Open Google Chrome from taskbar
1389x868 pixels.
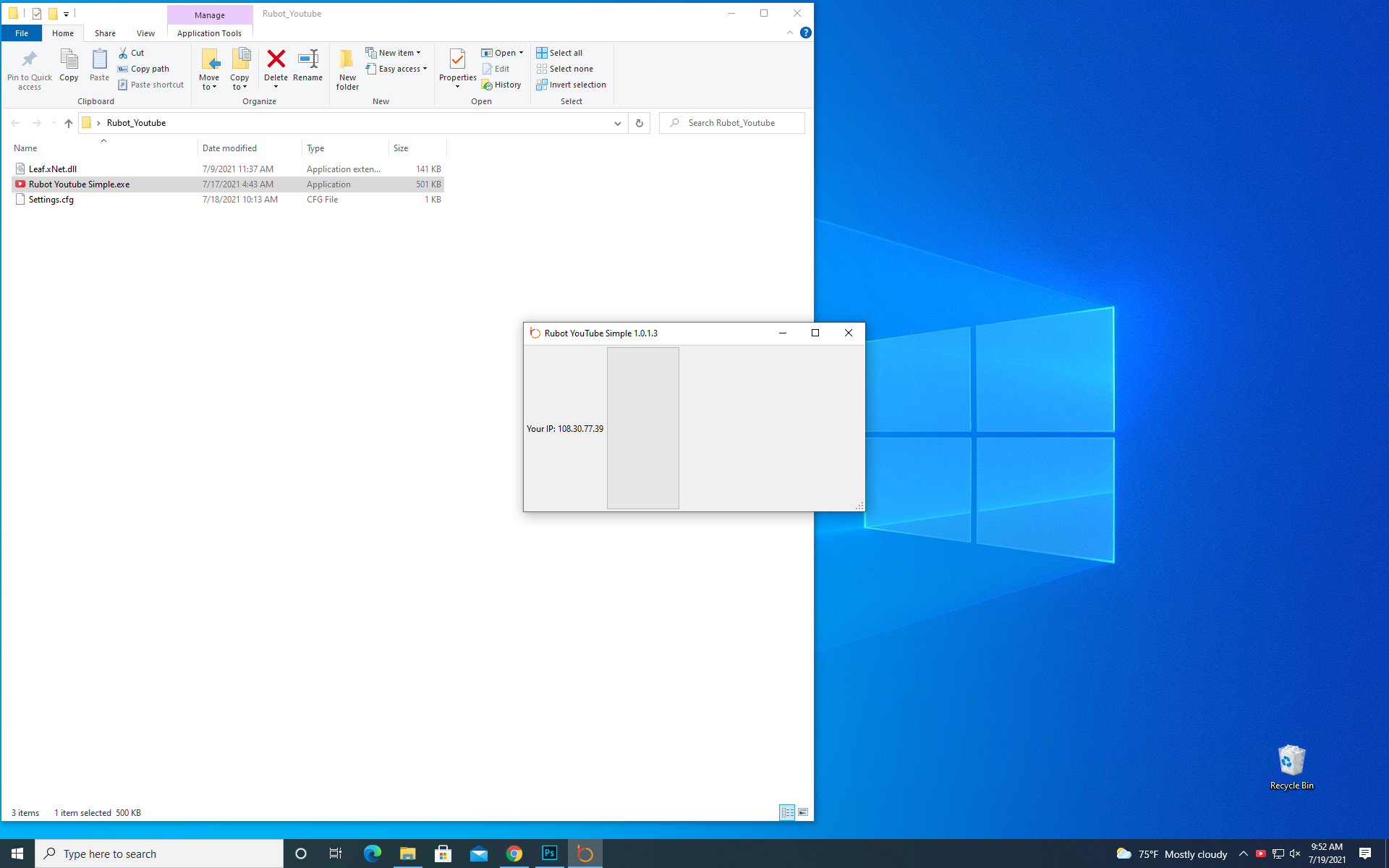click(x=514, y=854)
